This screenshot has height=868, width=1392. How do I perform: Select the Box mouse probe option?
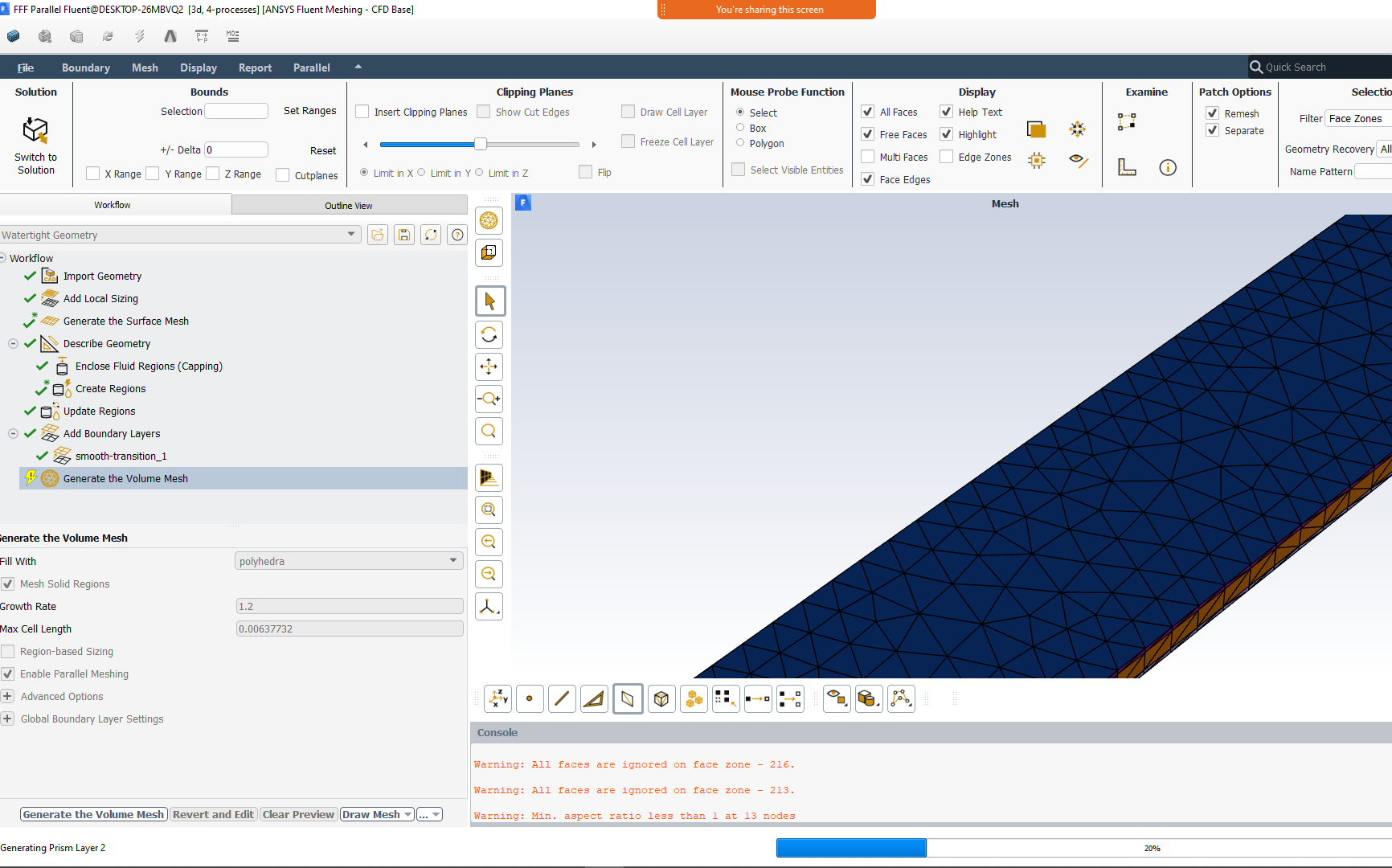[740, 128]
